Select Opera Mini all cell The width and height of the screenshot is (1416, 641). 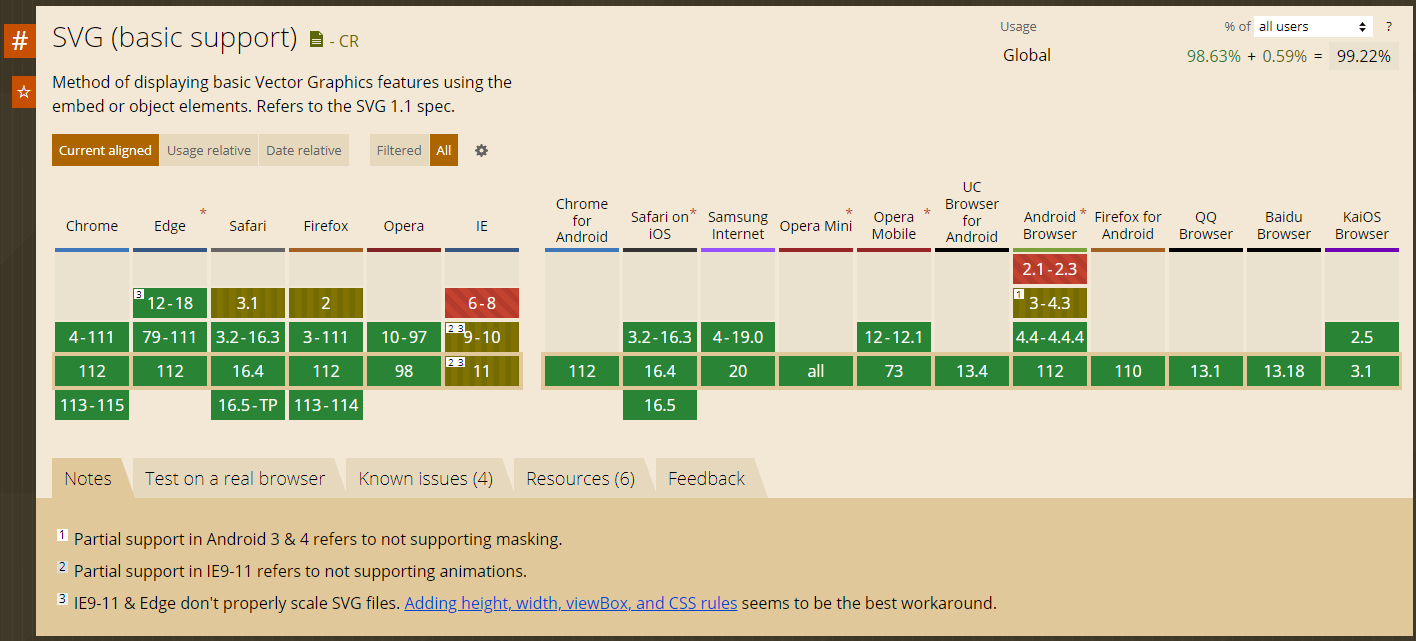pos(816,371)
